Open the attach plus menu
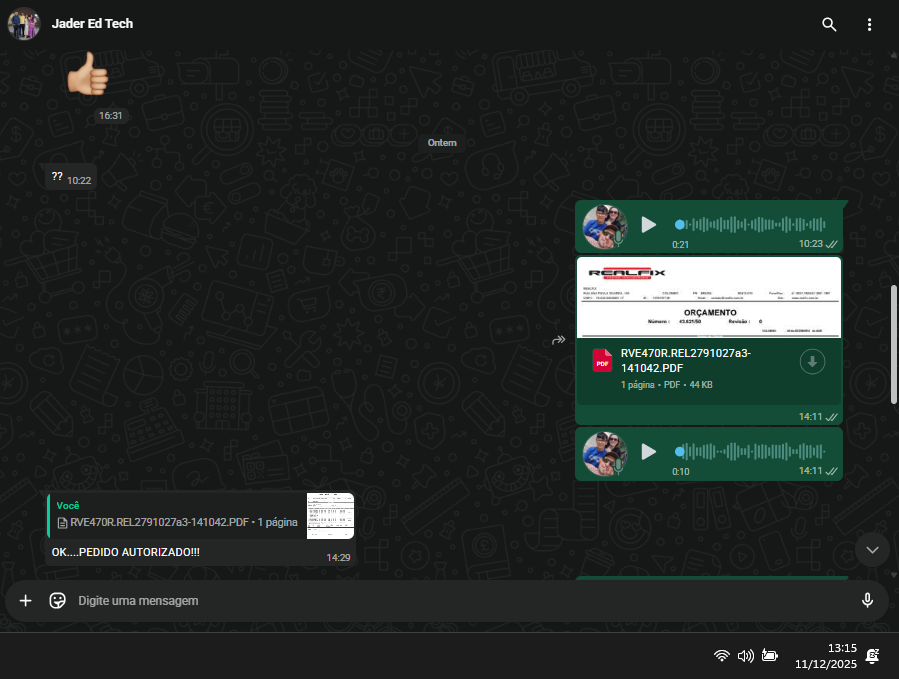This screenshot has width=899, height=679. coord(26,601)
